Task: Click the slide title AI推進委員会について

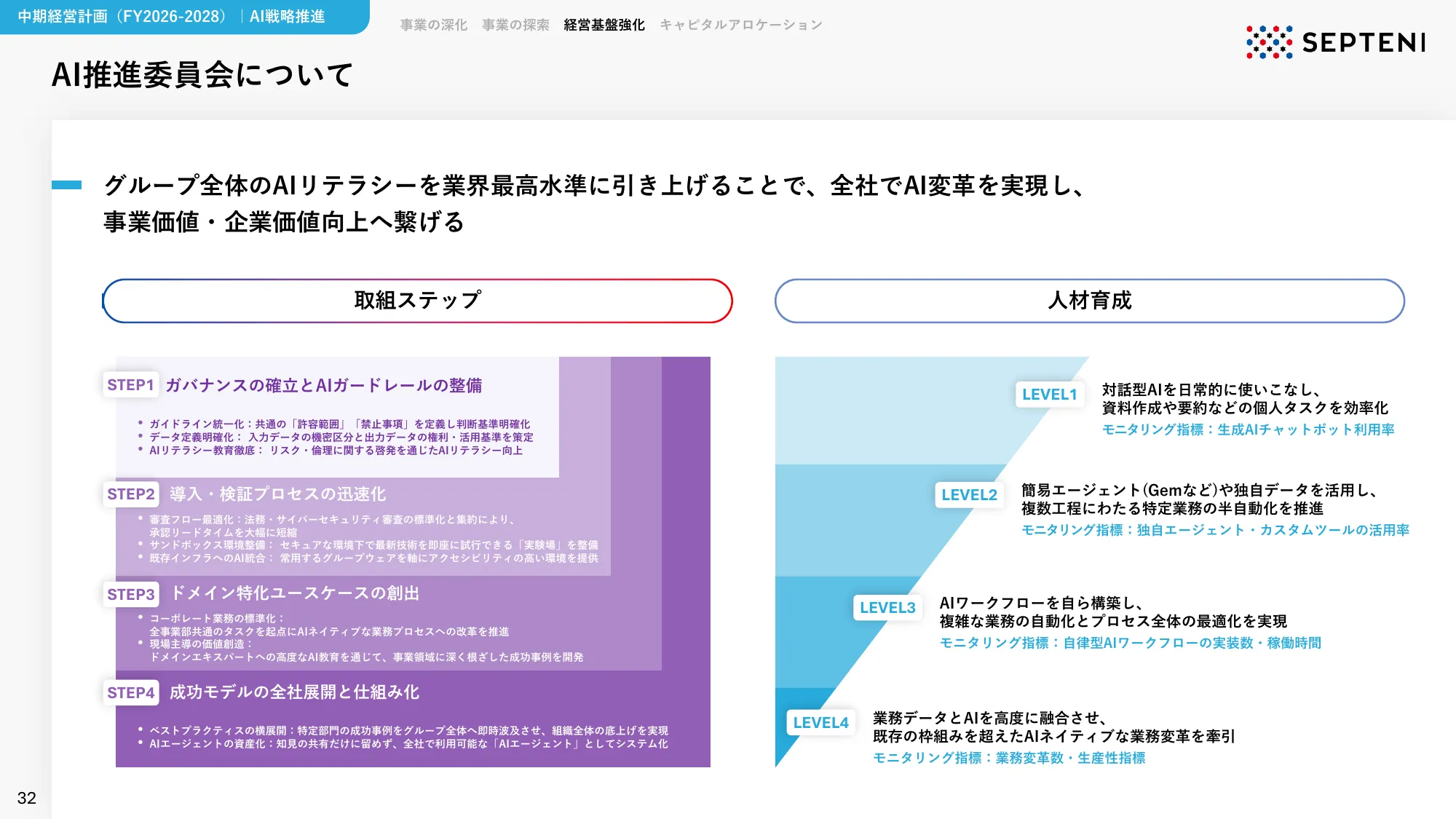Action: coord(202,74)
